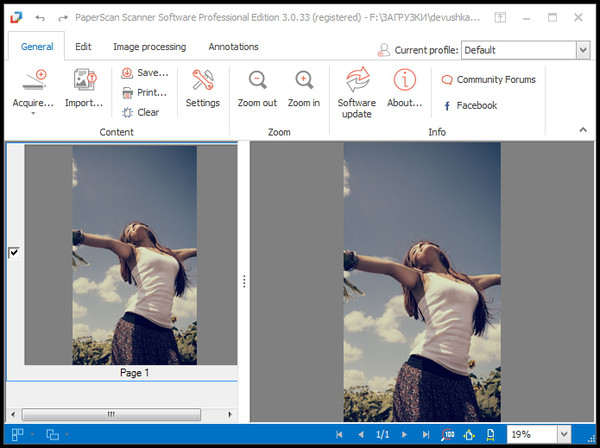The width and height of the screenshot is (600, 448).
Task: Uncheck the Page 1 thumbnail checkbox
Action: point(14,253)
